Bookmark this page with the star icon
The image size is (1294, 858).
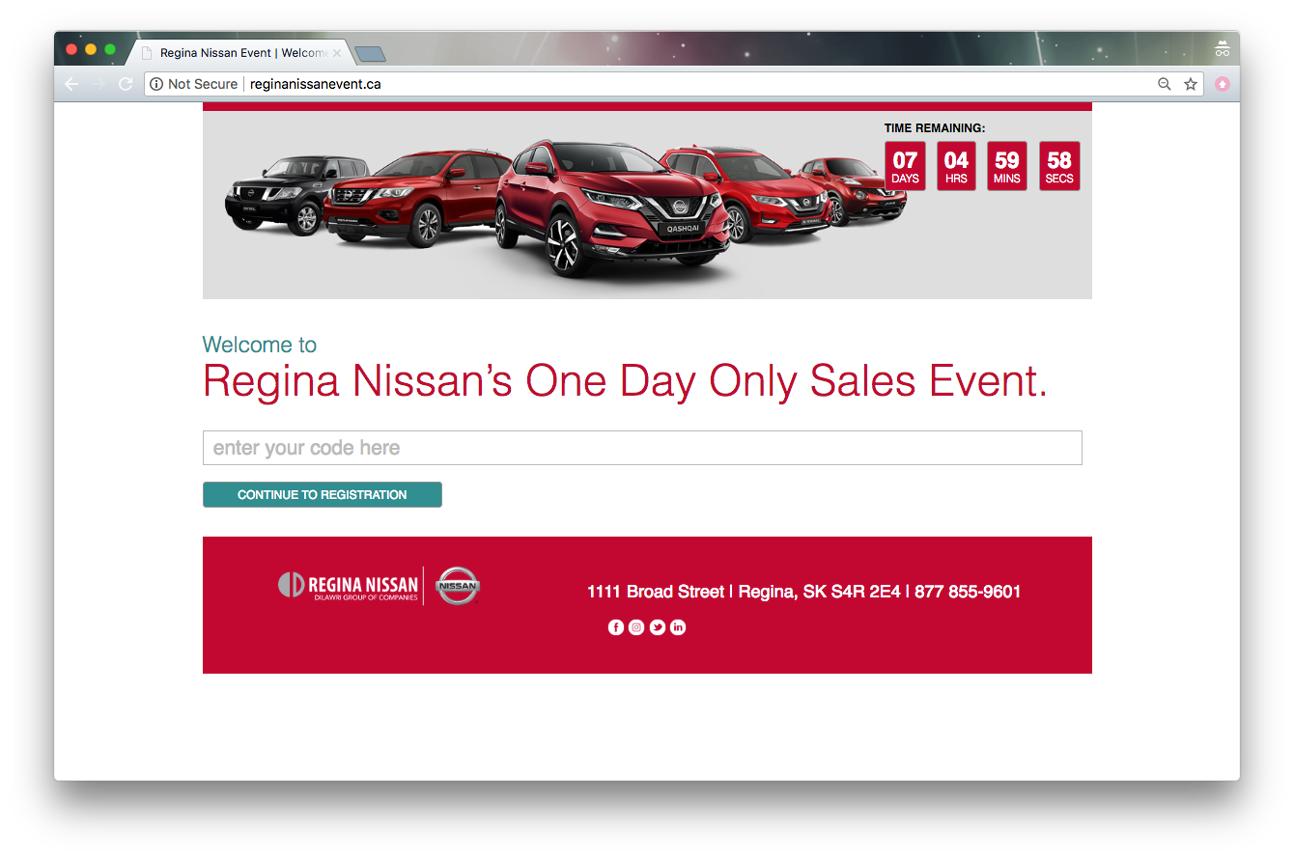click(1190, 84)
